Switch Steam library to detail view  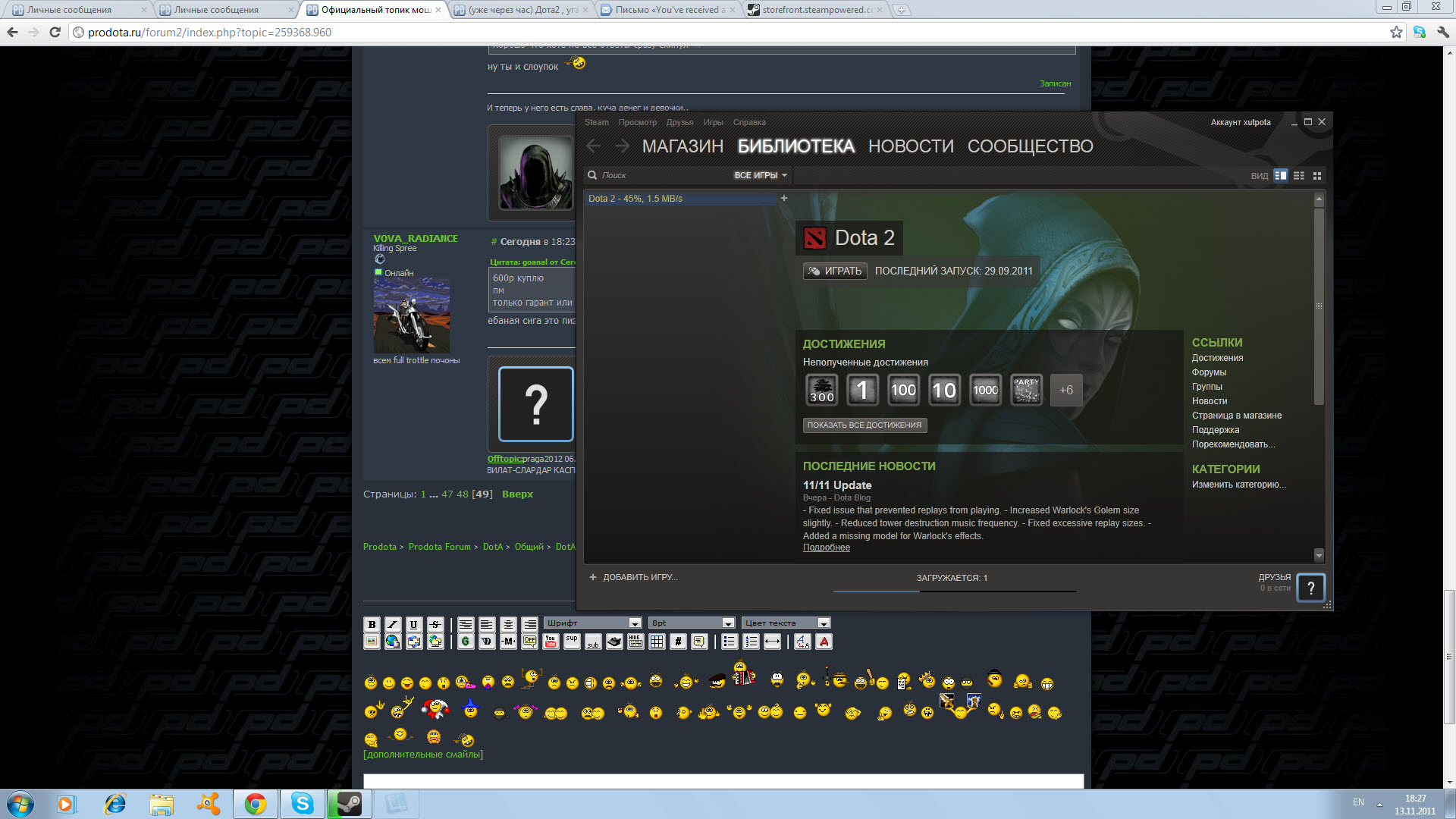point(1280,175)
